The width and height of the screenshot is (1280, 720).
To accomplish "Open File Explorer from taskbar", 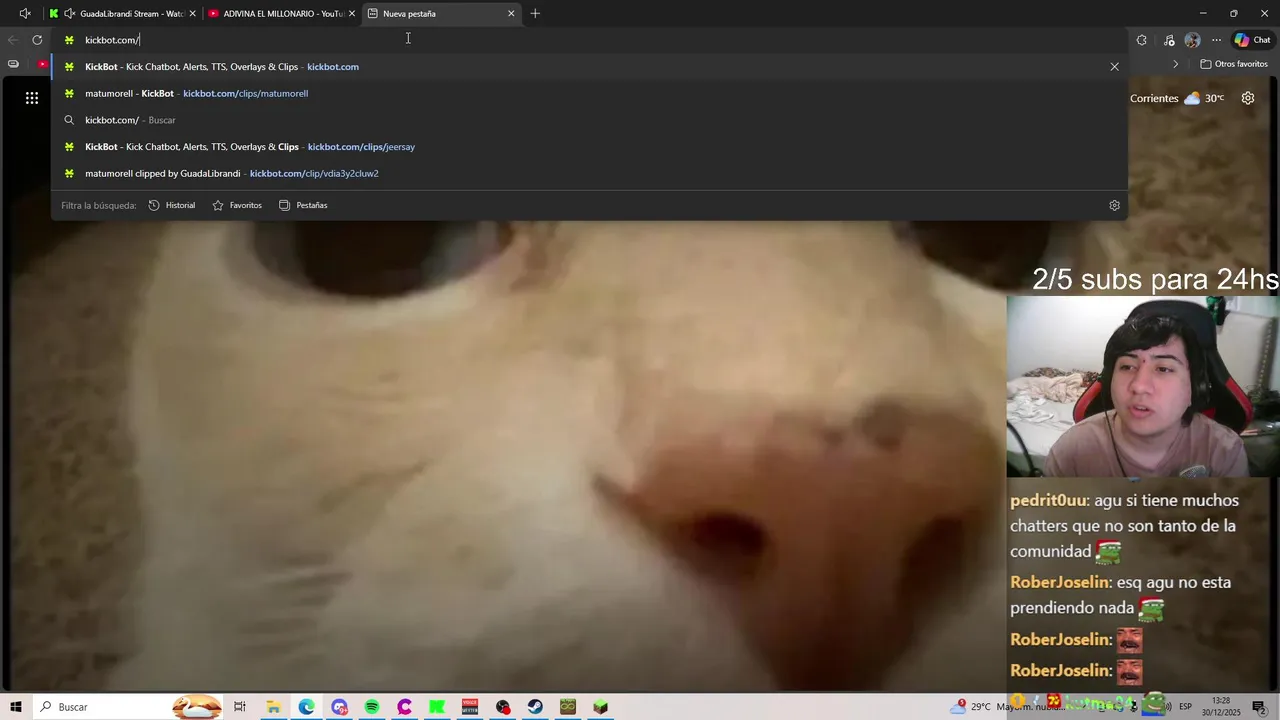I will click(273, 707).
